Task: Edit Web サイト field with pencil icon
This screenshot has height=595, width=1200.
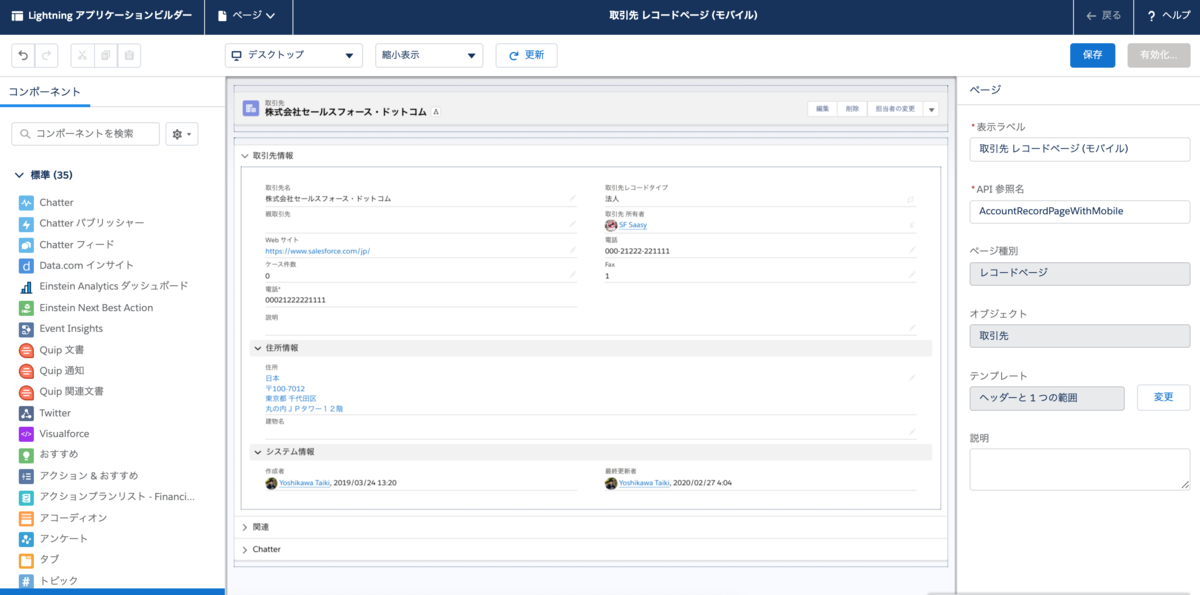Action: [573, 250]
